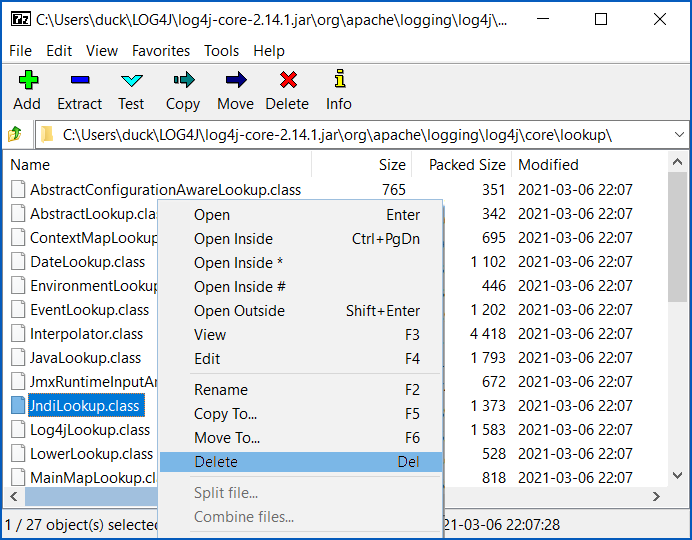
Task: Sort by the Size column header
Action: [x=362, y=165]
